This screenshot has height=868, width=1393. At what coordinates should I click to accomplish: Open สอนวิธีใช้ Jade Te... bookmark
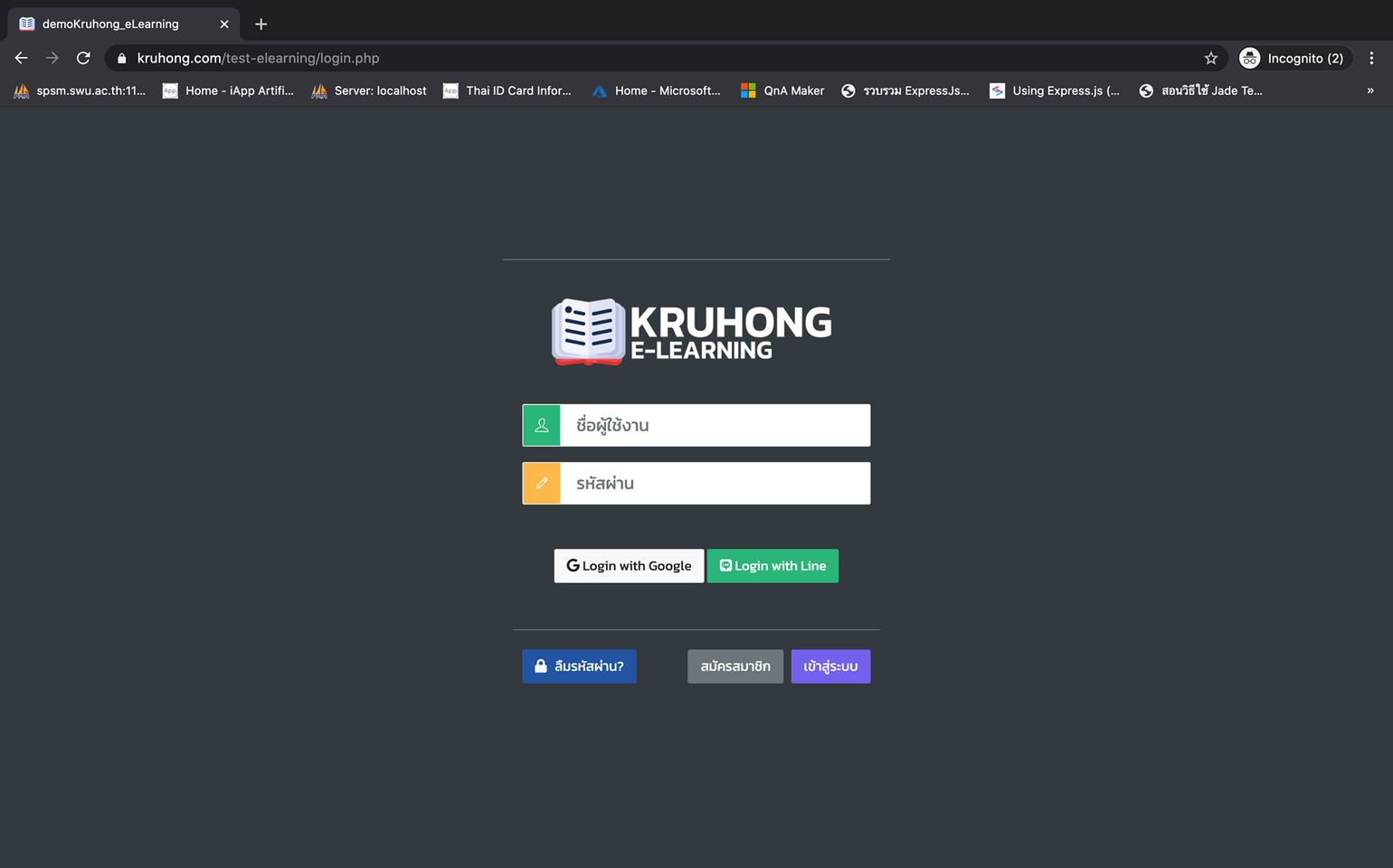[1201, 90]
